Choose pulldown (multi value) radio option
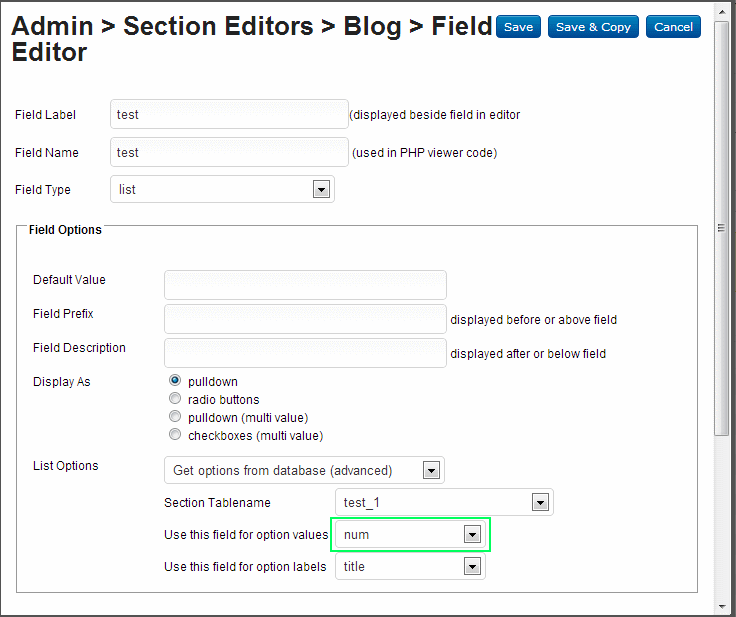 click(176, 417)
